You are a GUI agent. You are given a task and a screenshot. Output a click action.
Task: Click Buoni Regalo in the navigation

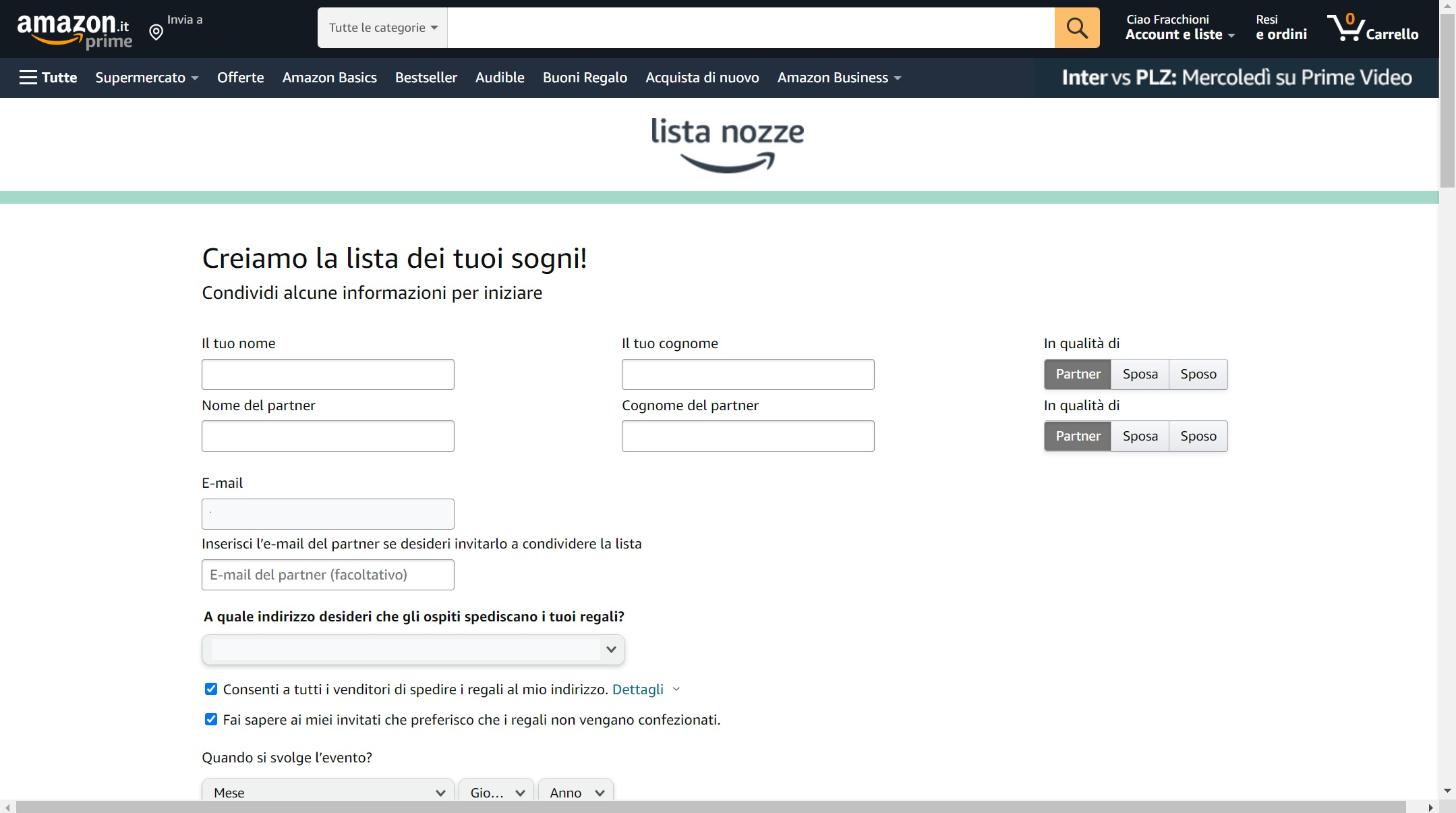pyautogui.click(x=584, y=77)
